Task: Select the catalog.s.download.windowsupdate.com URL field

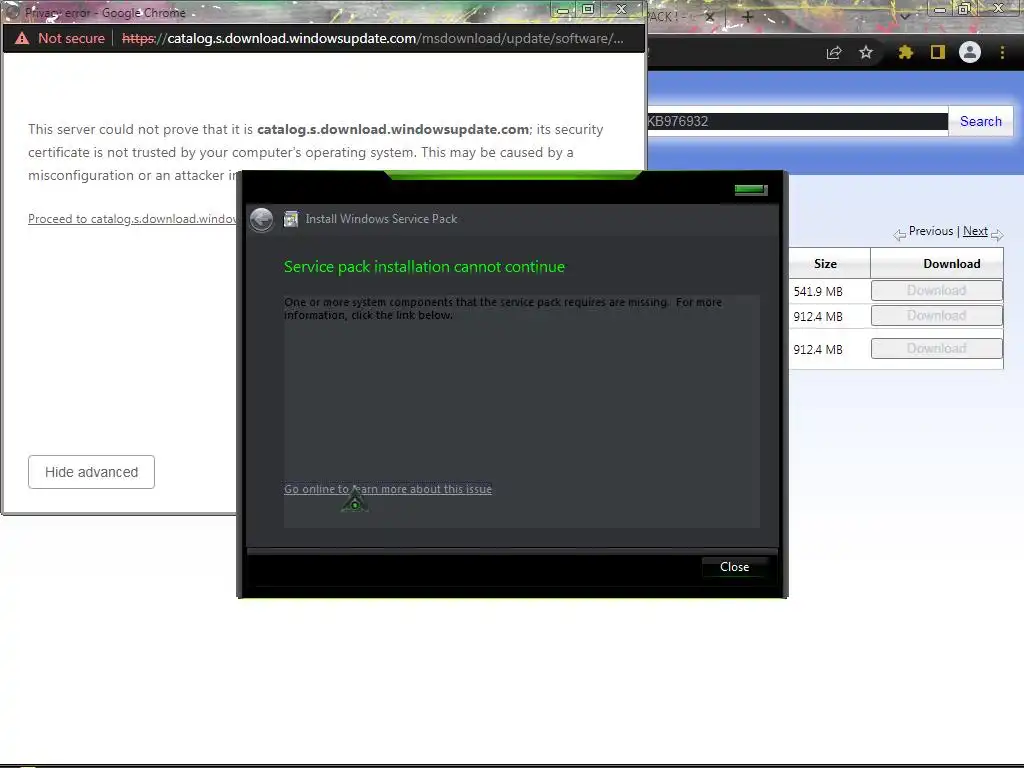Action: 372,39
